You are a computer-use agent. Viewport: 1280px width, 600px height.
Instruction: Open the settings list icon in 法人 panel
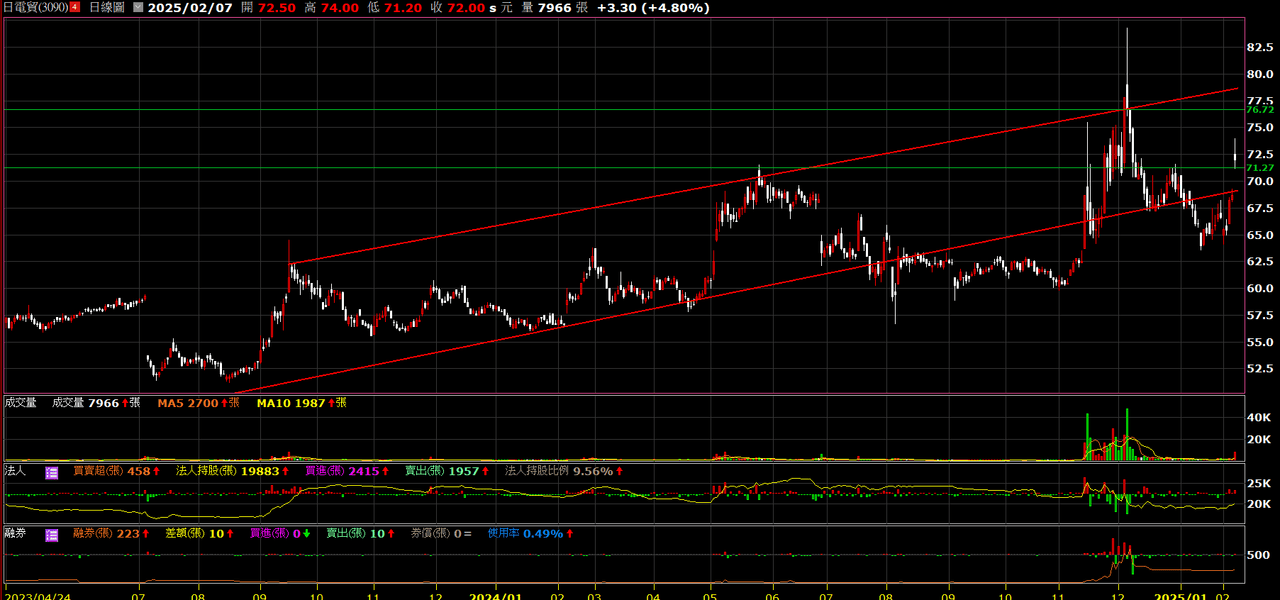click(52, 471)
